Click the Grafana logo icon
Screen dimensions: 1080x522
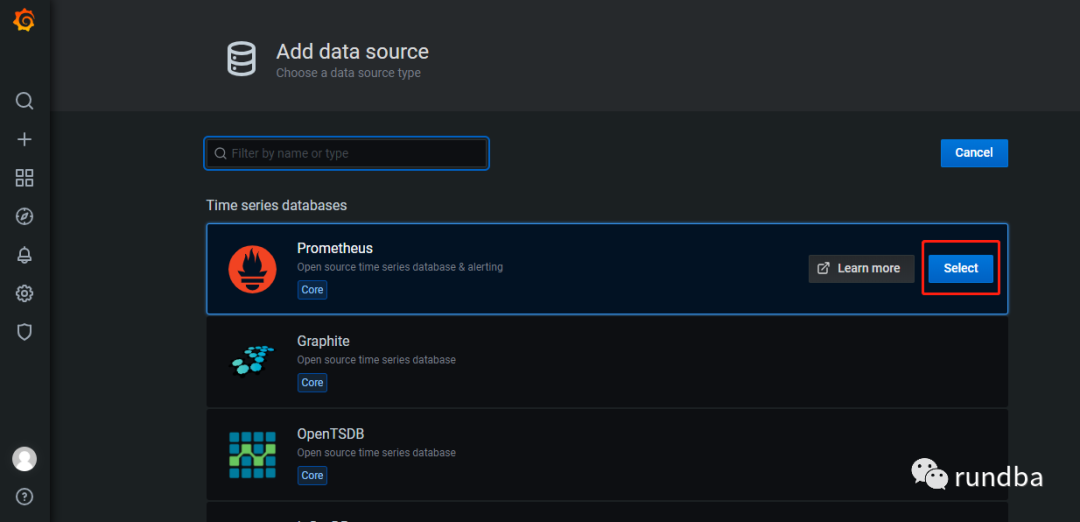tap(24, 21)
